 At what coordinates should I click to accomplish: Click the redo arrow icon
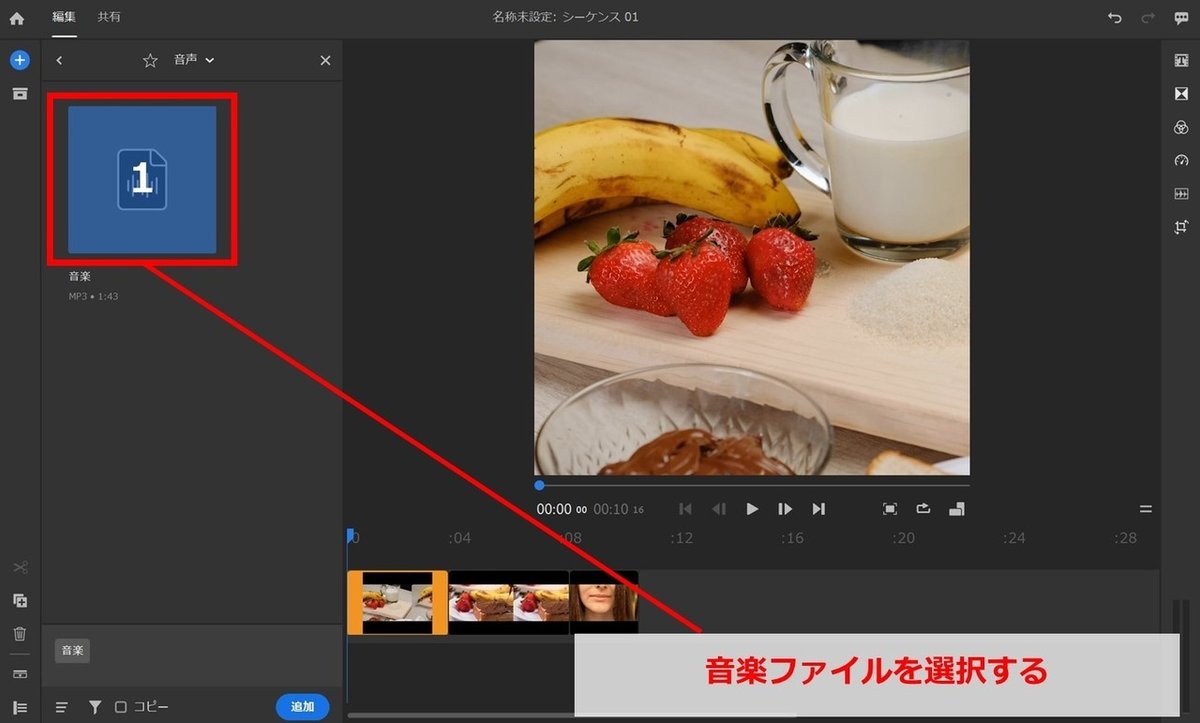coord(1148,18)
